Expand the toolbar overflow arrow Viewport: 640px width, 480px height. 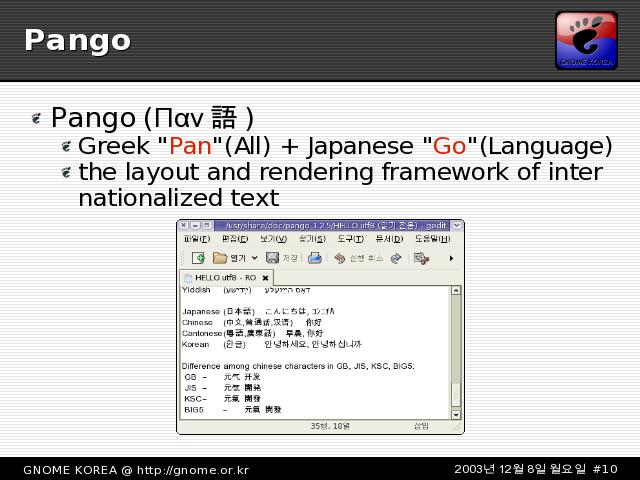pos(450,258)
